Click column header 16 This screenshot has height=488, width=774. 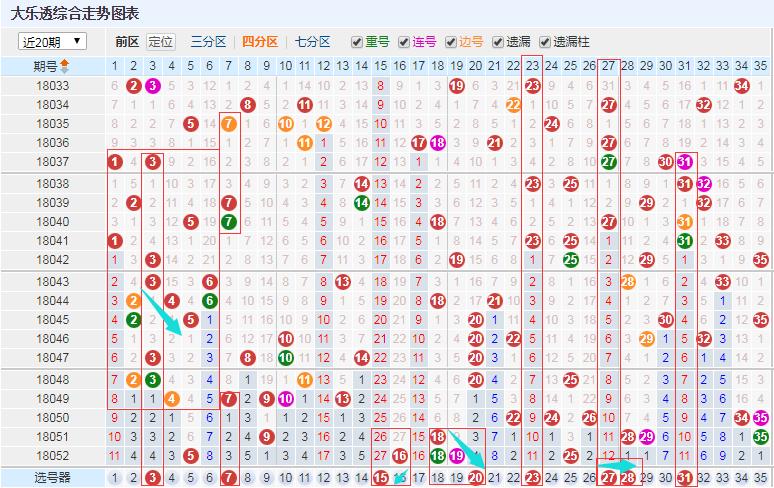click(x=400, y=66)
